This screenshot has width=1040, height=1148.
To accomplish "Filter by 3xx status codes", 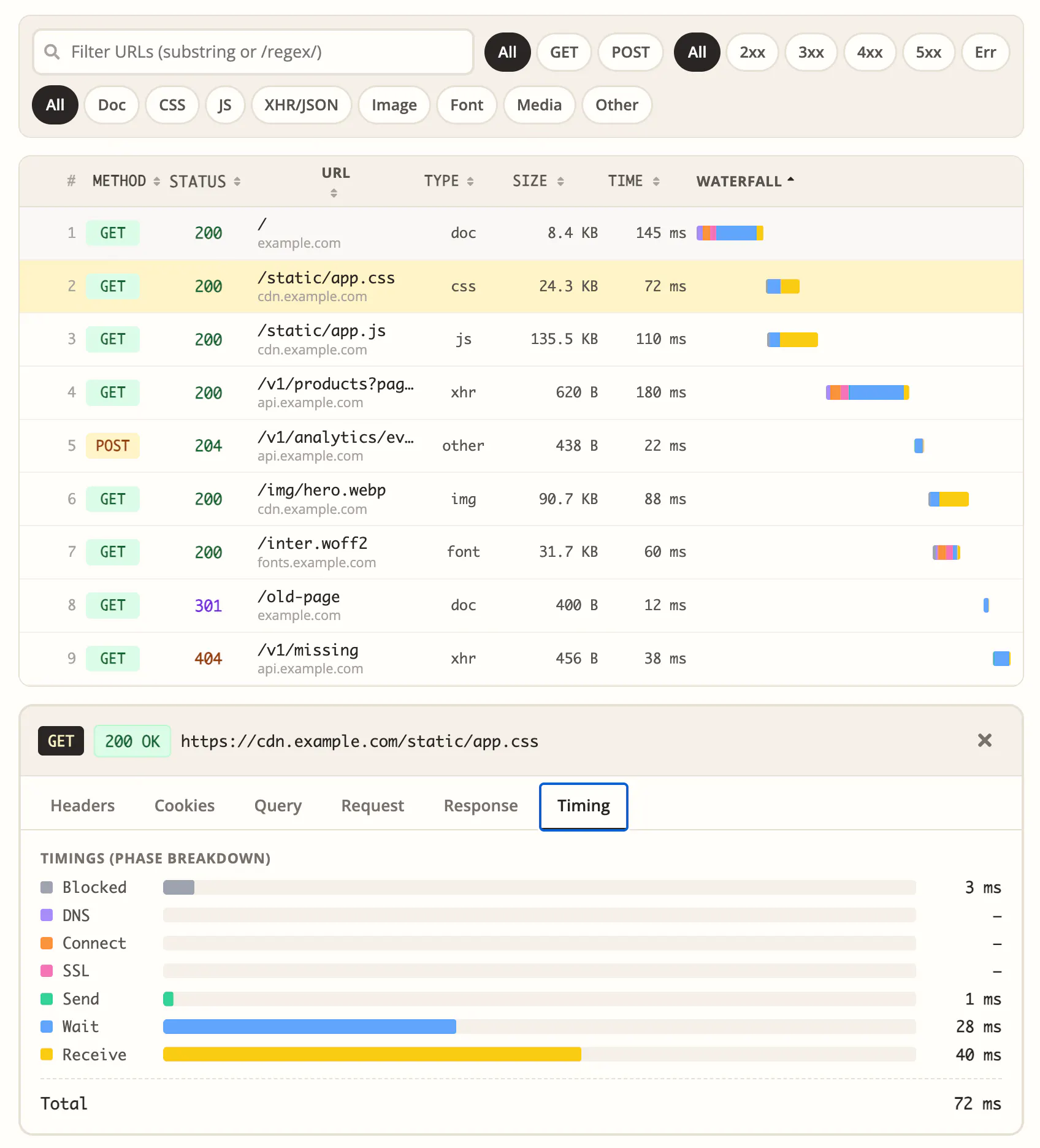I will 811,52.
